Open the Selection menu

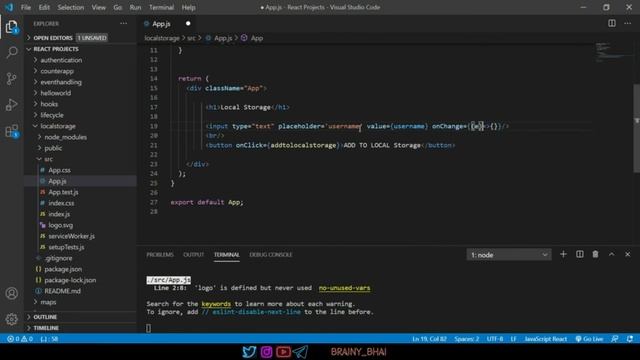coord(71,7)
